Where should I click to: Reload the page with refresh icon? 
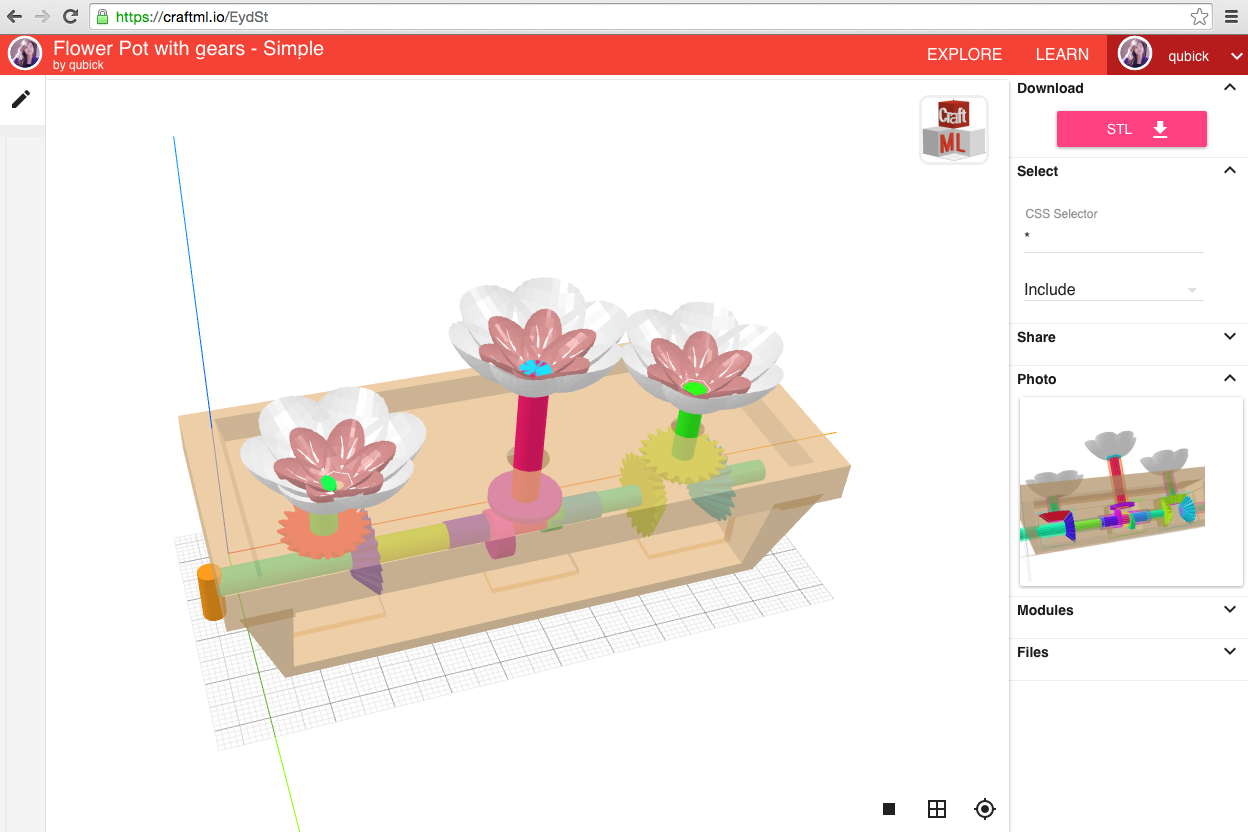click(70, 16)
